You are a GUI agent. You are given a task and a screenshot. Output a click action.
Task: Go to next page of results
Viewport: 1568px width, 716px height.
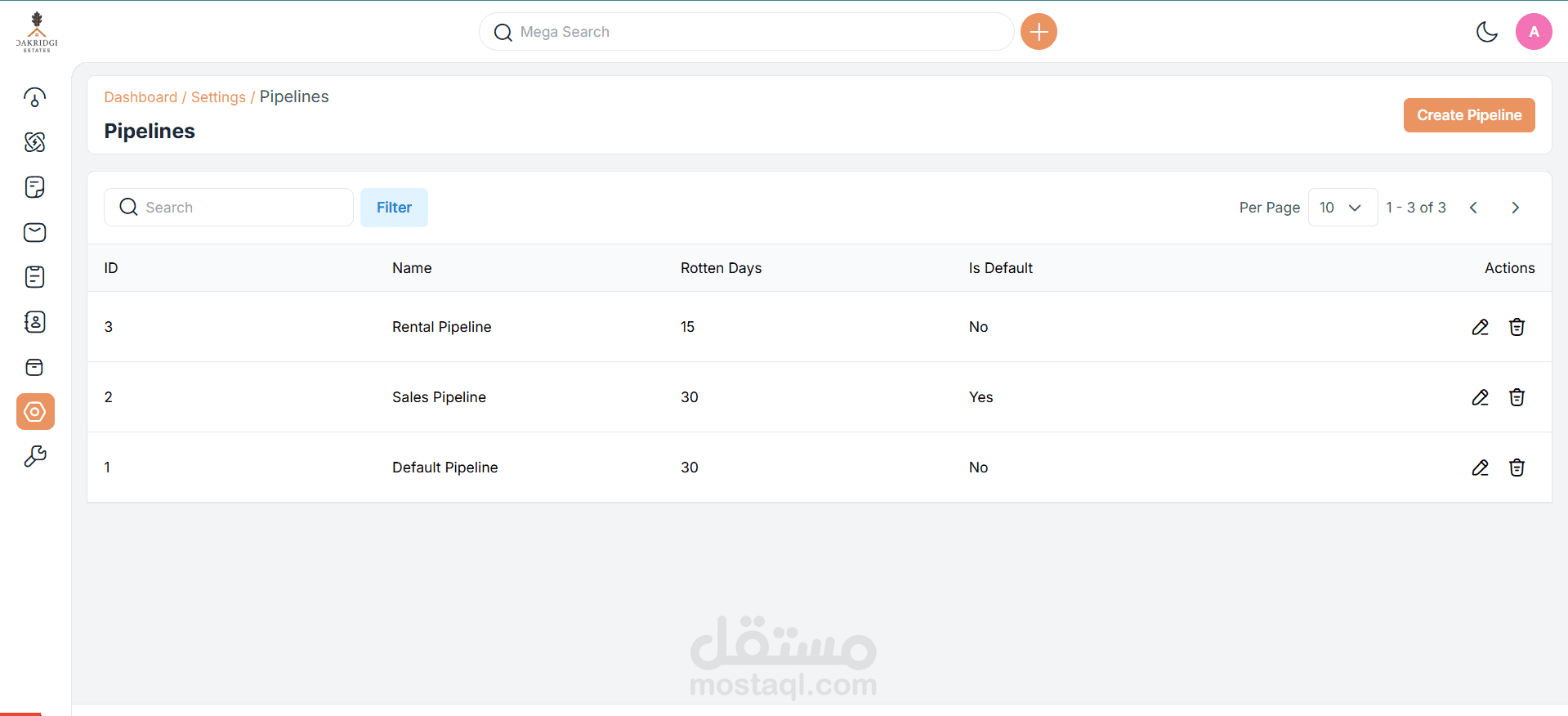pos(1515,208)
